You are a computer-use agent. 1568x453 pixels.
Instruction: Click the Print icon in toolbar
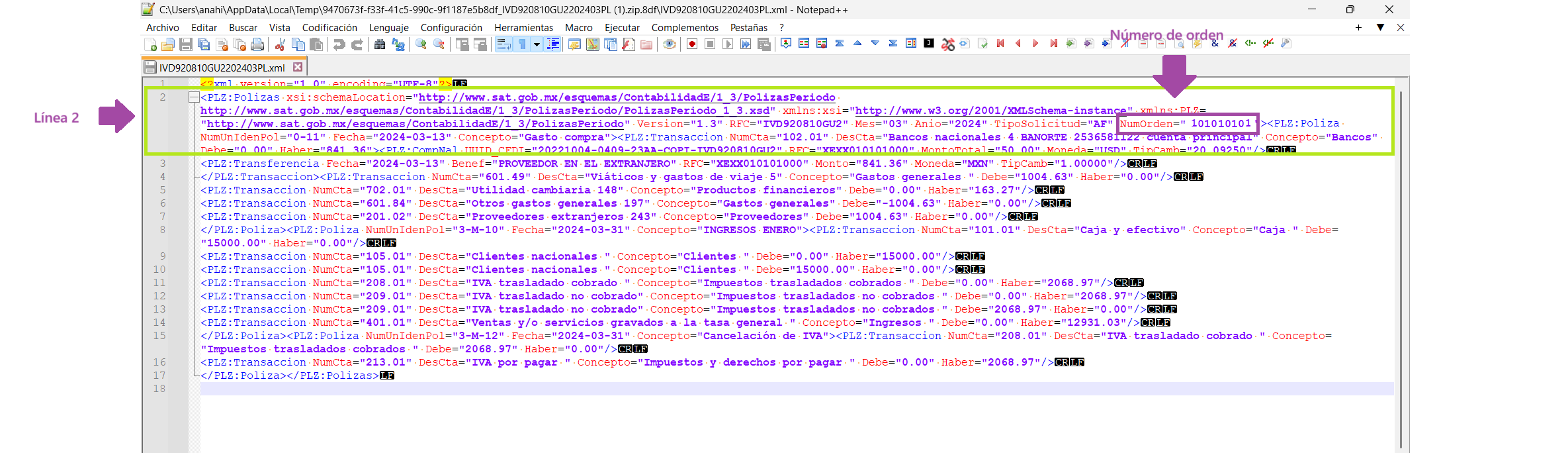[257, 44]
